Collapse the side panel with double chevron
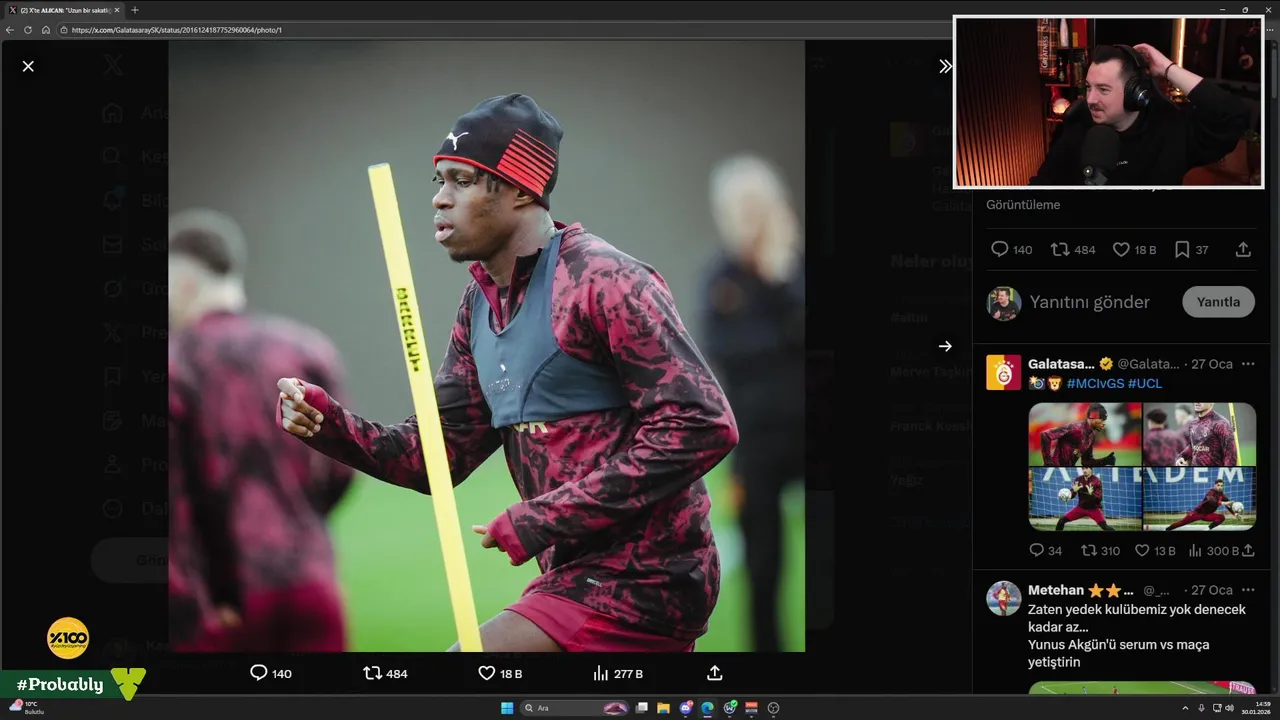This screenshot has height=720, width=1280. (x=945, y=66)
